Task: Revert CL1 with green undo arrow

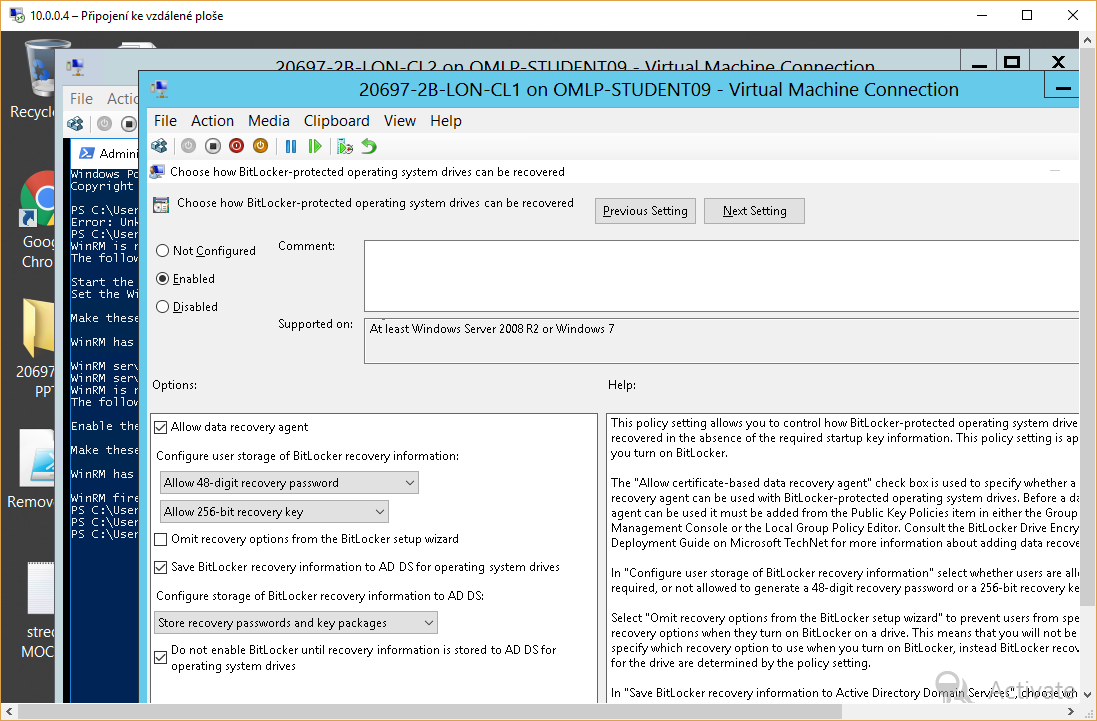Action: 369,146
